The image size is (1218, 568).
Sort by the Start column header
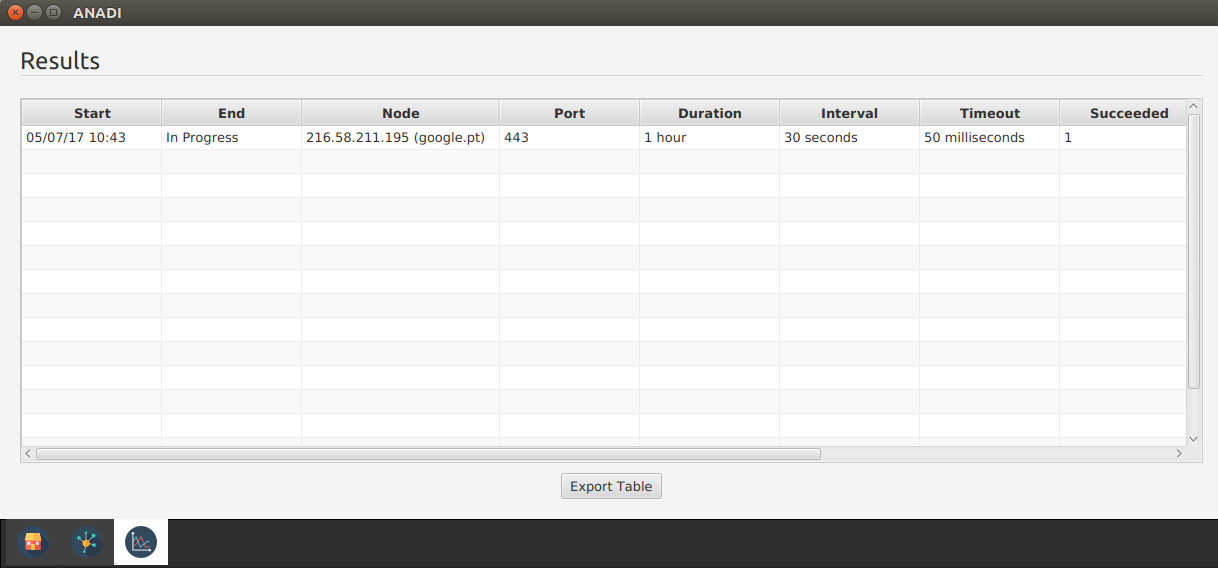[x=92, y=113]
